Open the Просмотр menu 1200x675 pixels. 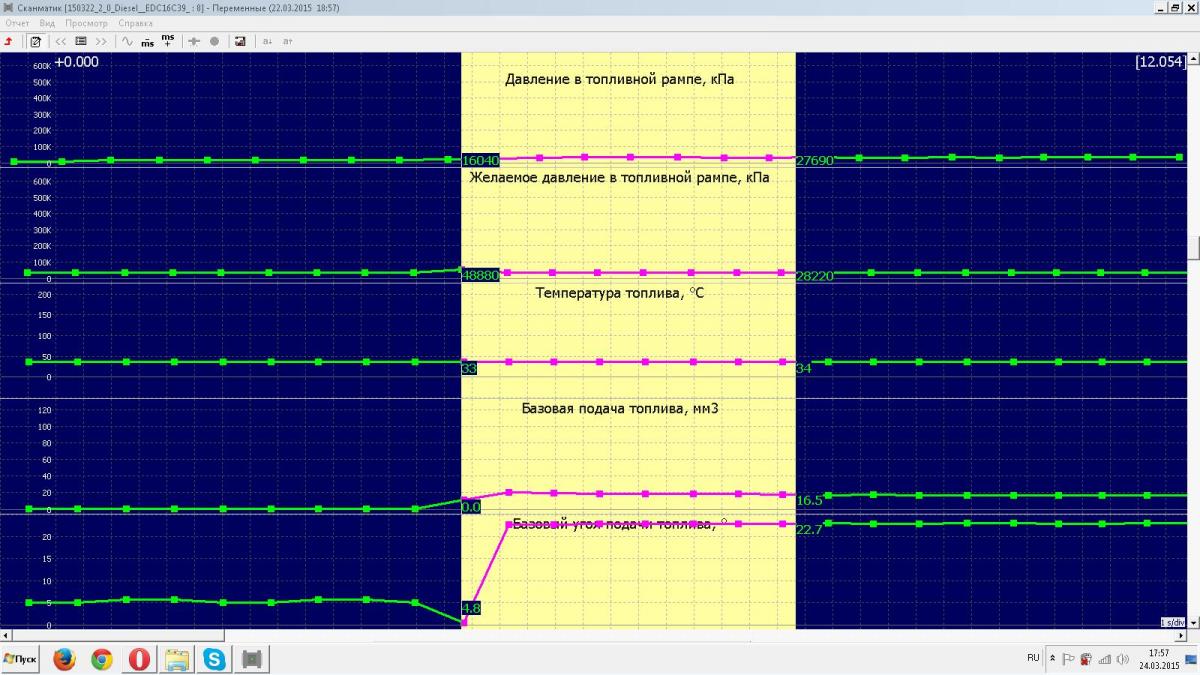click(86, 22)
